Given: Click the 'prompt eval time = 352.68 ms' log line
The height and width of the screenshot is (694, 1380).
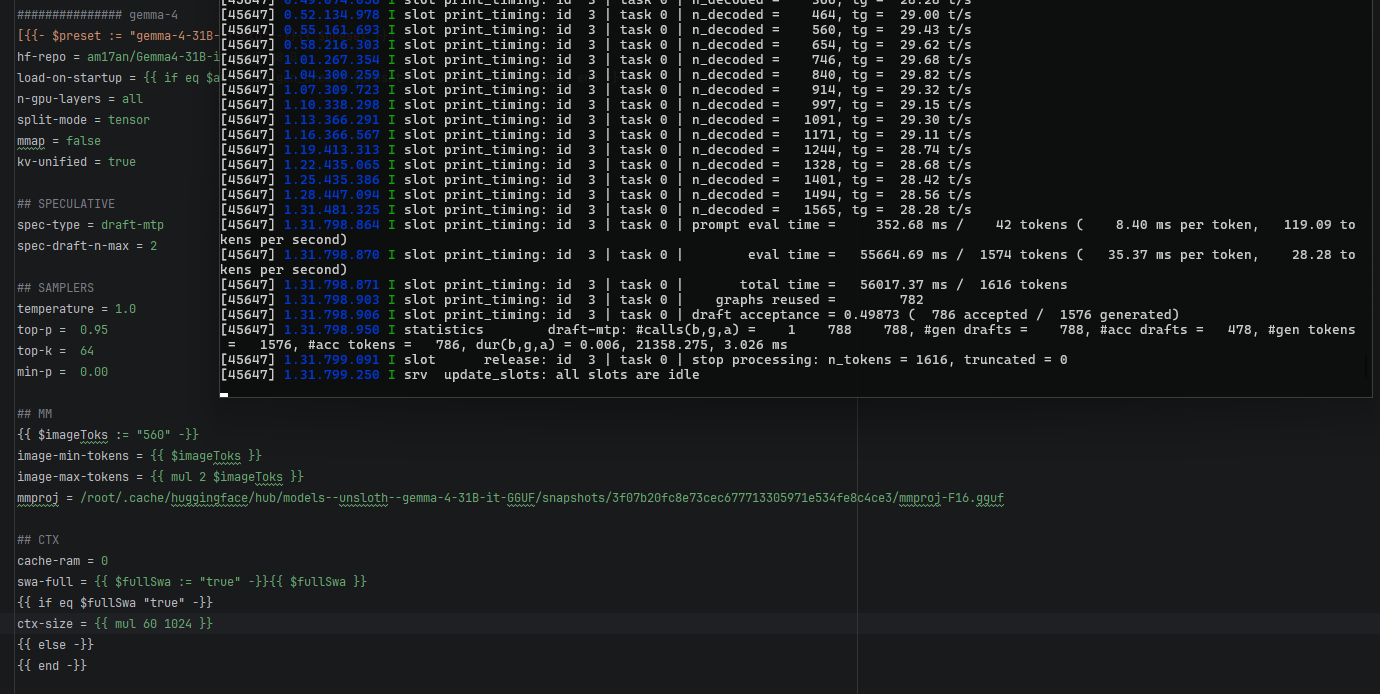Looking at the screenshot, I should [788, 232].
